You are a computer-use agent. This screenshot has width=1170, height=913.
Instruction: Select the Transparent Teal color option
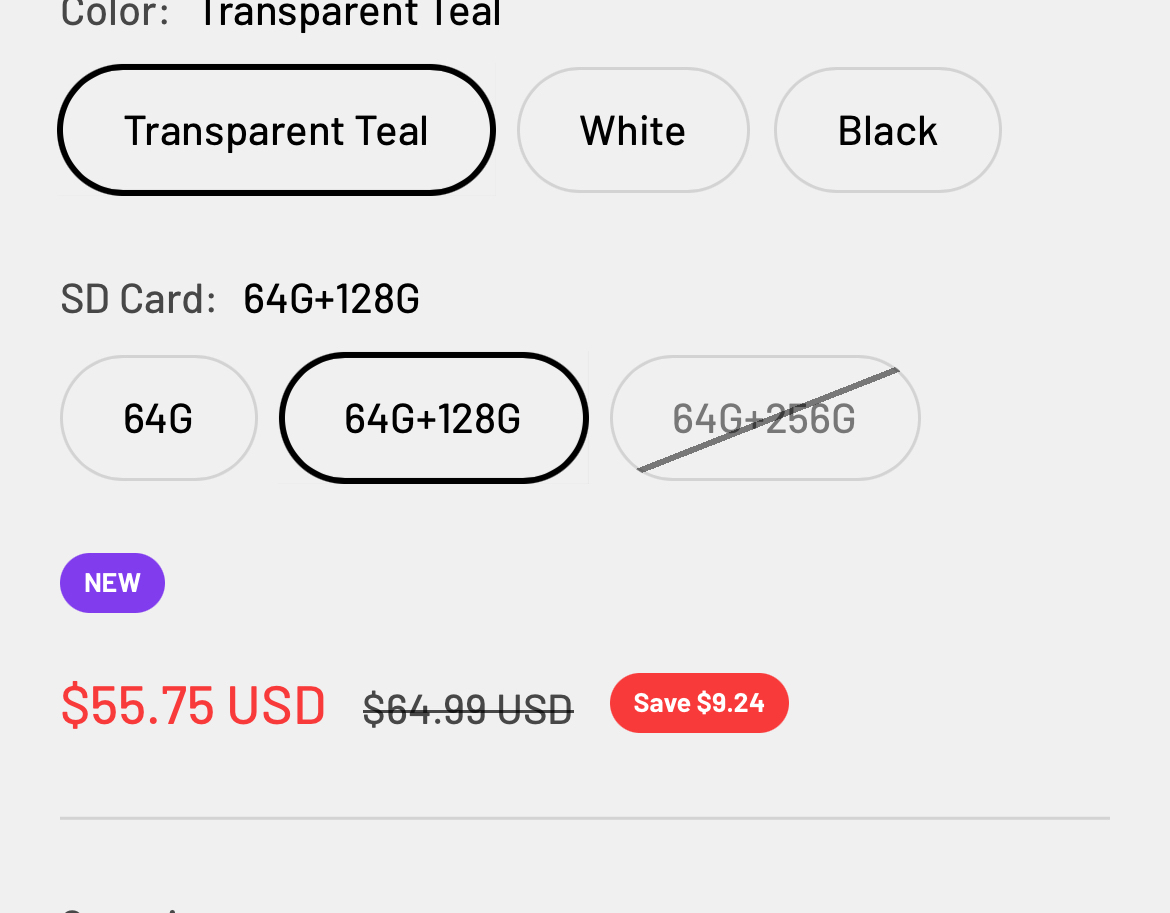pyautogui.click(x=276, y=130)
